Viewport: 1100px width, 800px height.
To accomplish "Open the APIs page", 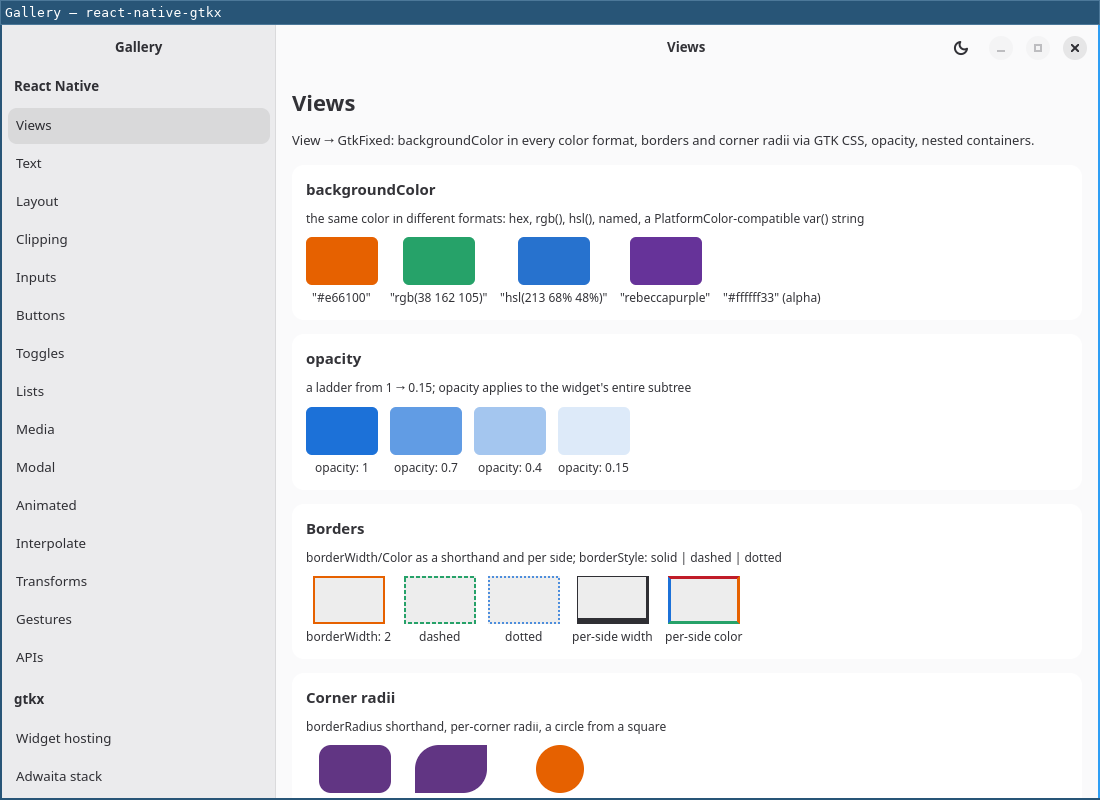I will [139, 657].
